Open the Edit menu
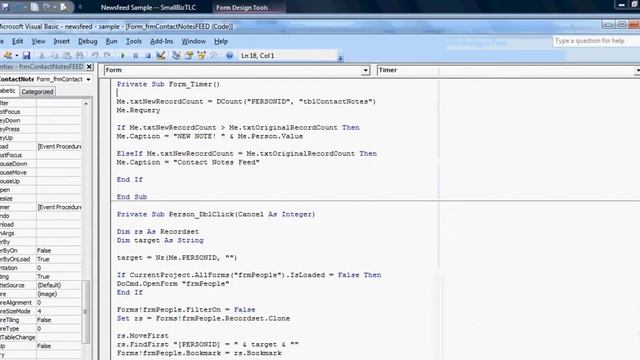The height and width of the screenshot is (360, 640). [x=18, y=41]
